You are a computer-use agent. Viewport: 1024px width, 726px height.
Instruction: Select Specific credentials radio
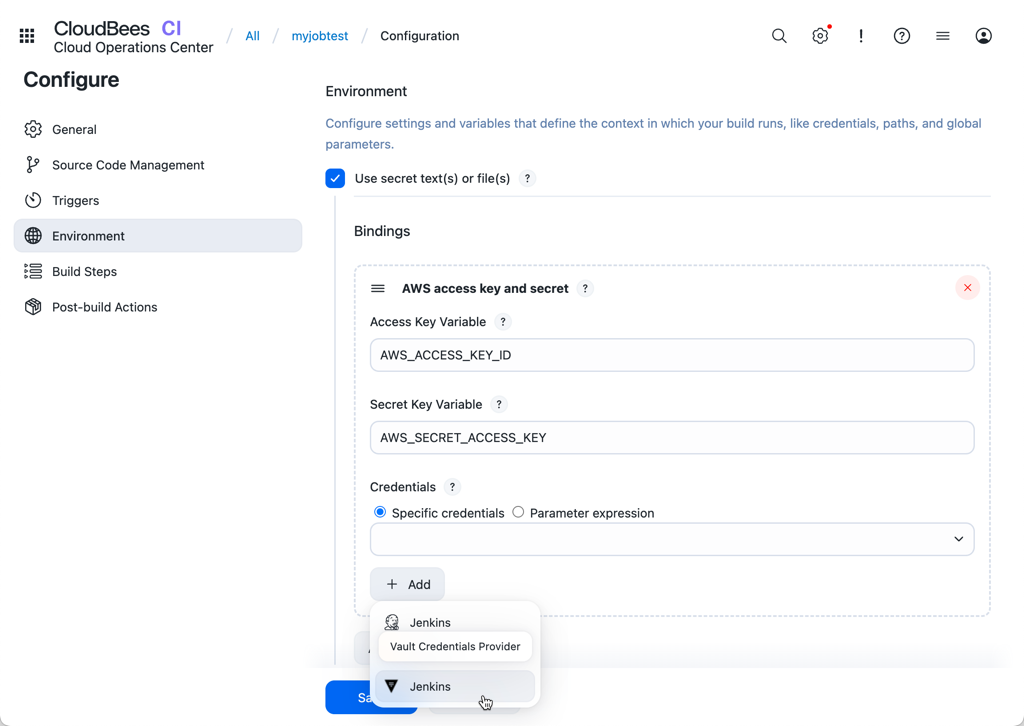coord(380,512)
